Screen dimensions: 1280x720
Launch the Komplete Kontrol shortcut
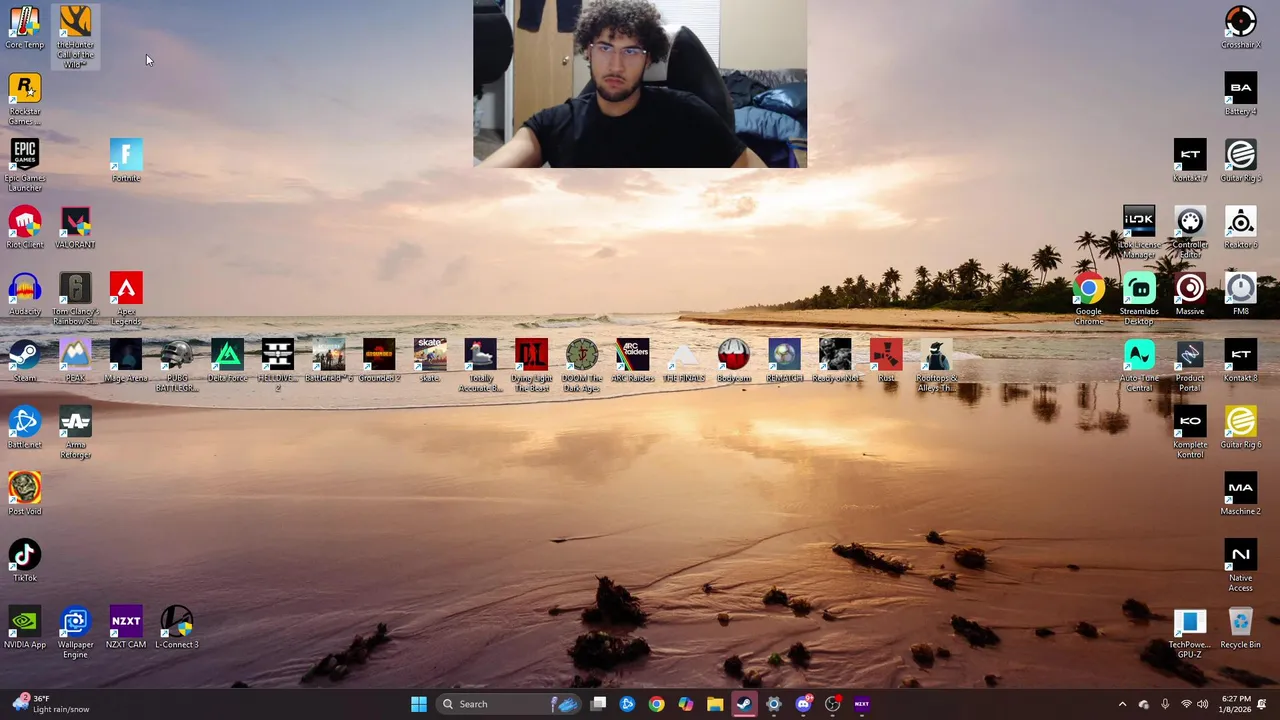click(x=1190, y=433)
